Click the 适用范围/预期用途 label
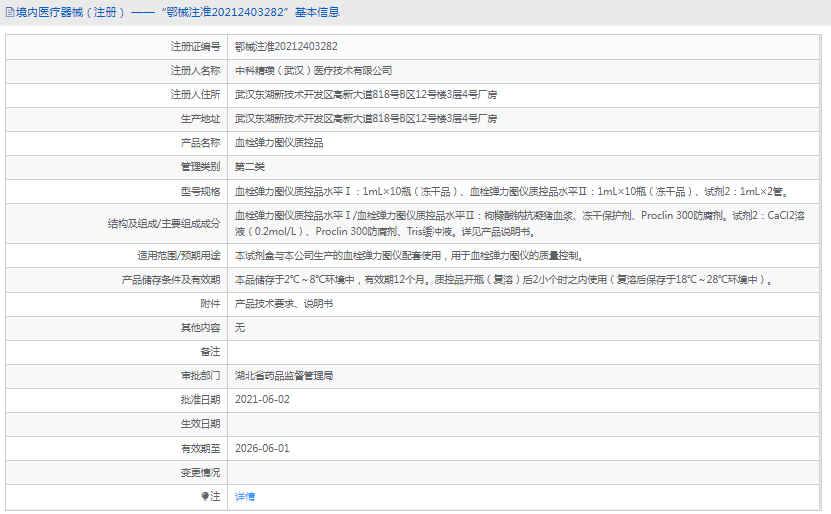Image resolution: width=831 pixels, height=514 pixels. pos(179,255)
